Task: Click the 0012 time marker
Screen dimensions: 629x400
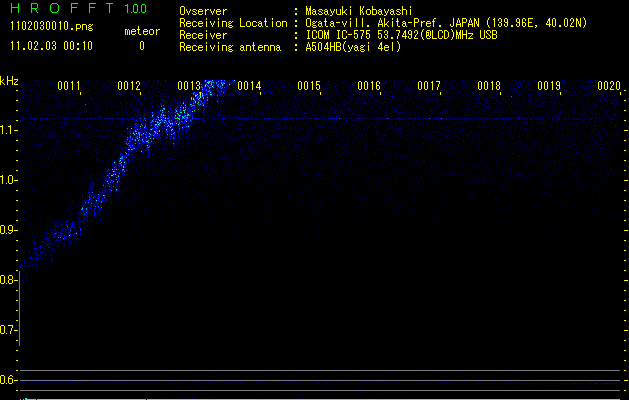Action: tap(129, 86)
